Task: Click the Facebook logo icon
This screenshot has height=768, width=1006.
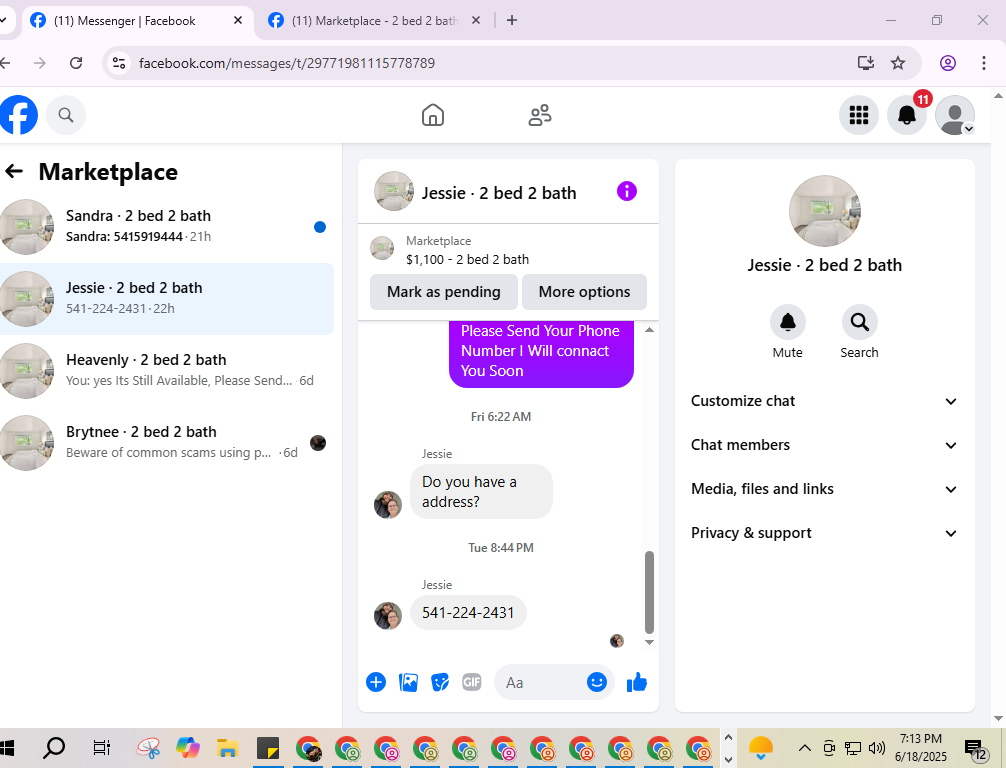Action: [19, 115]
